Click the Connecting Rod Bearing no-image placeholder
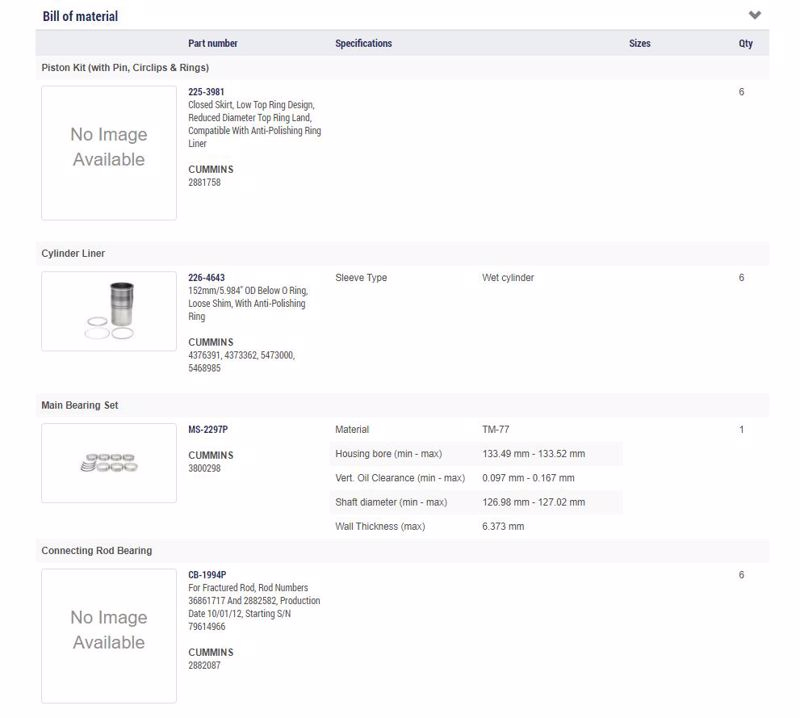 click(109, 636)
